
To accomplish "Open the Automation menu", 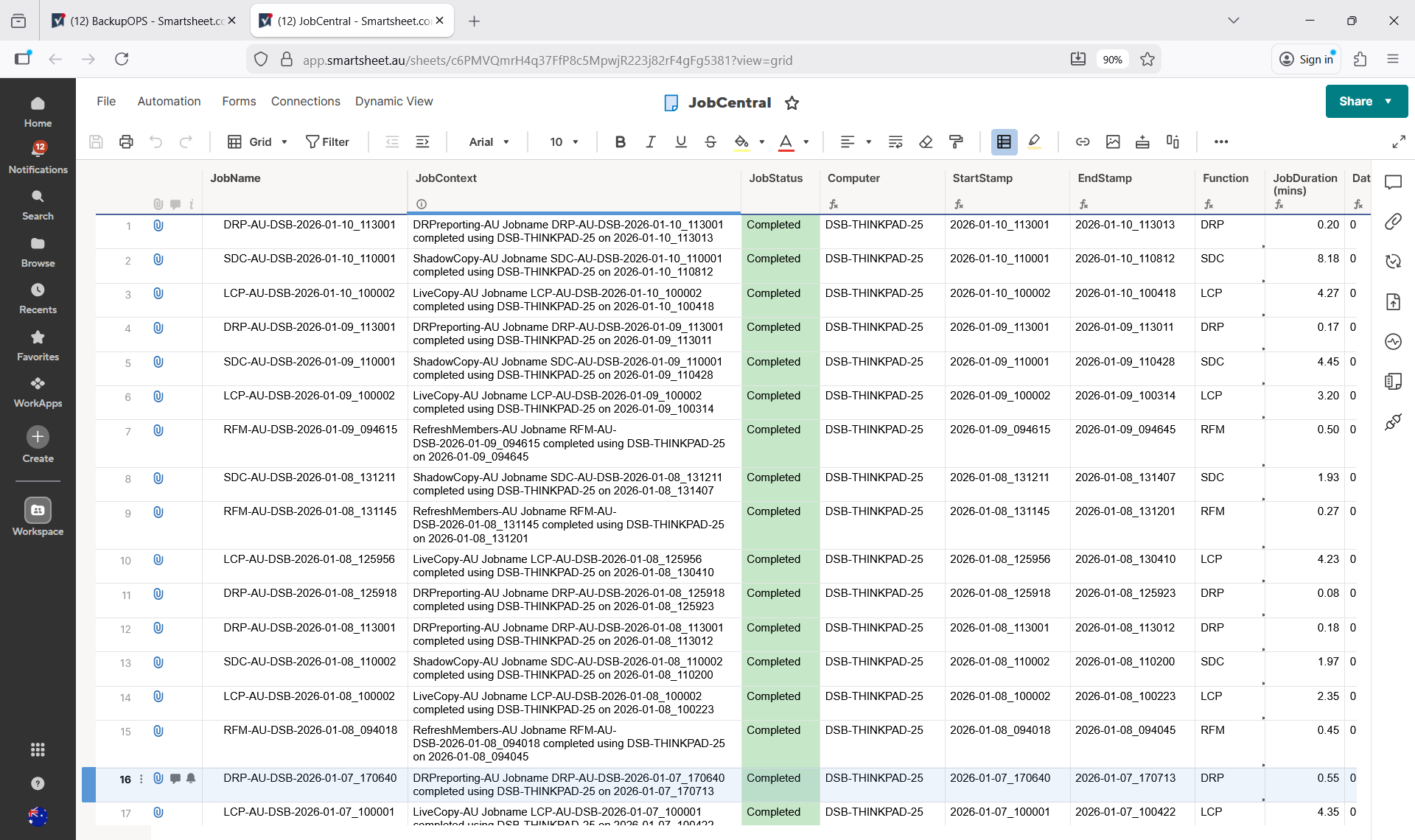I will click(x=169, y=101).
